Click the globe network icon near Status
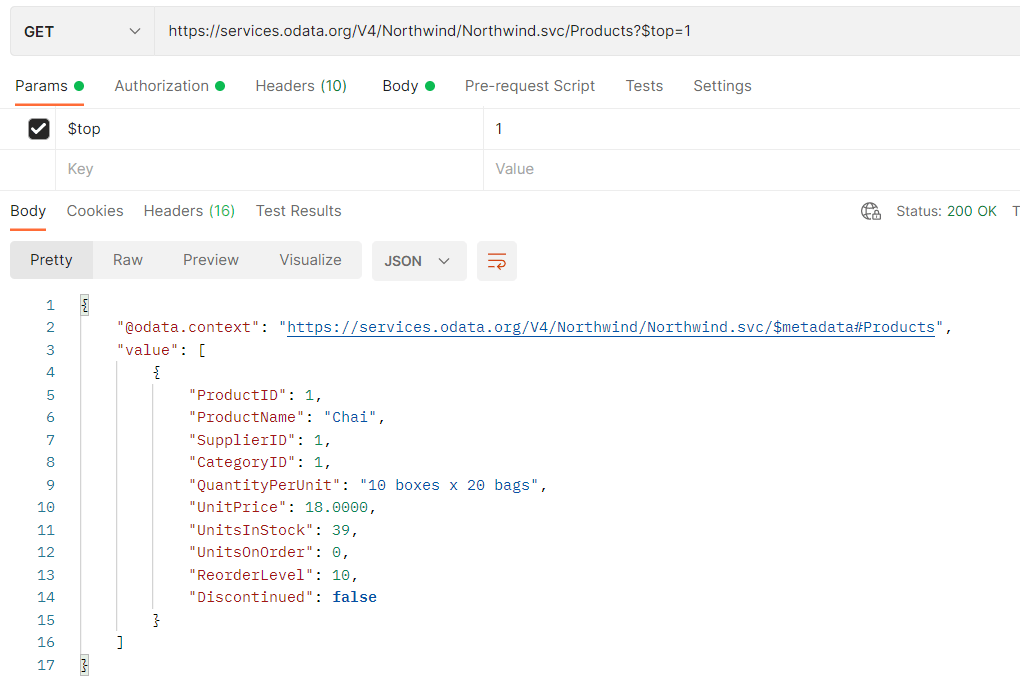The image size is (1020, 699). click(x=871, y=211)
